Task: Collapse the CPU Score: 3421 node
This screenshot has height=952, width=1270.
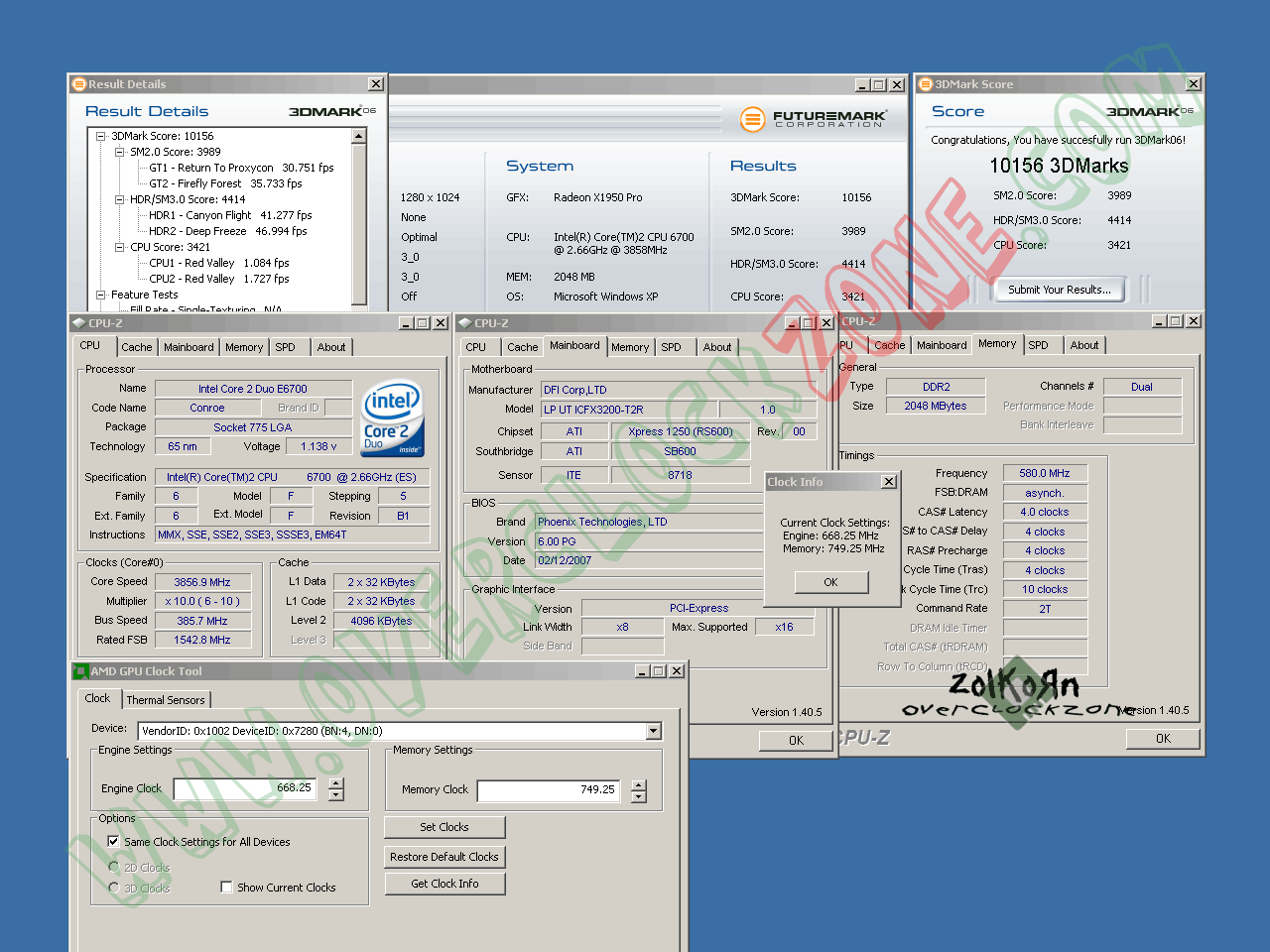Action: click(x=119, y=248)
